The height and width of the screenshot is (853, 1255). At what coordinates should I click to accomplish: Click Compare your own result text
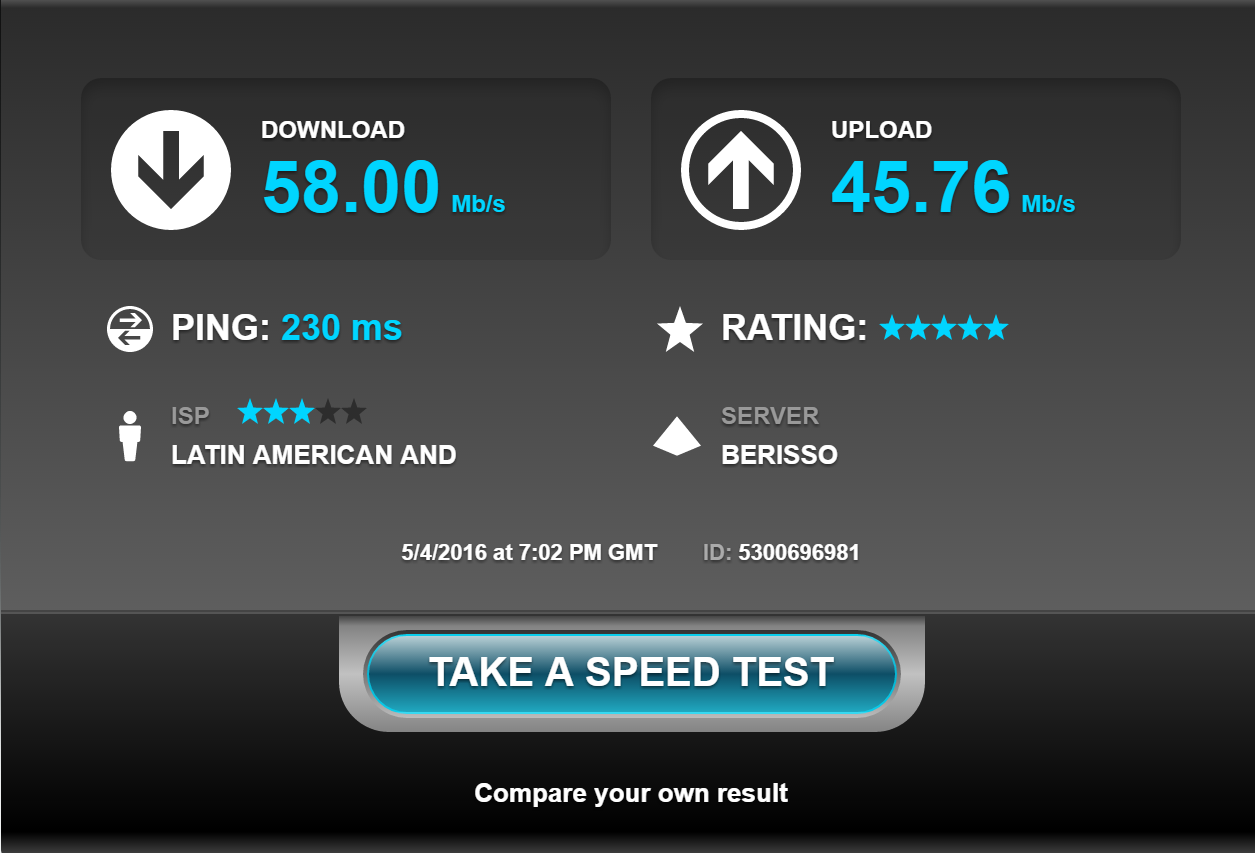pos(631,793)
